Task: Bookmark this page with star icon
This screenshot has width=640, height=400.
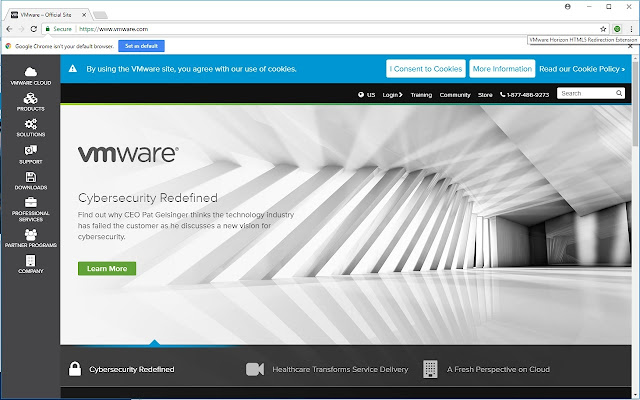Action: click(x=603, y=29)
